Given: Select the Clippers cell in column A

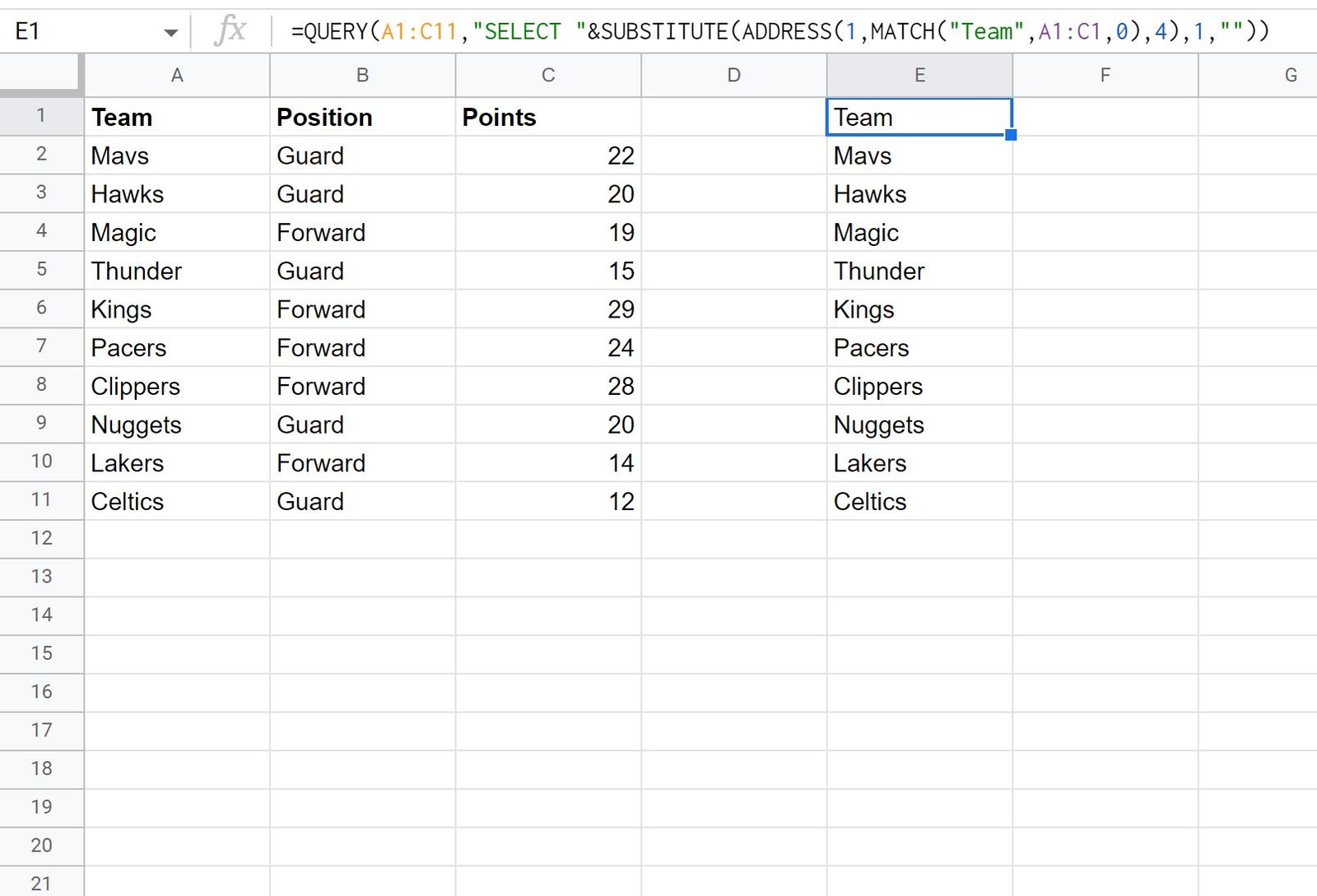Looking at the screenshot, I should click(177, 386).
